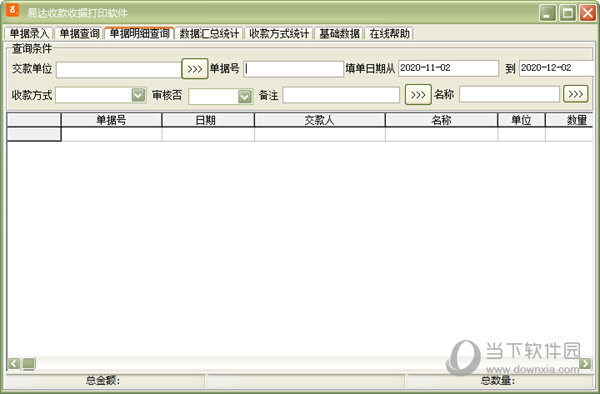Click the 总金额 status bar label
This screenshot has width=600, height=394.
click(103, 381)
